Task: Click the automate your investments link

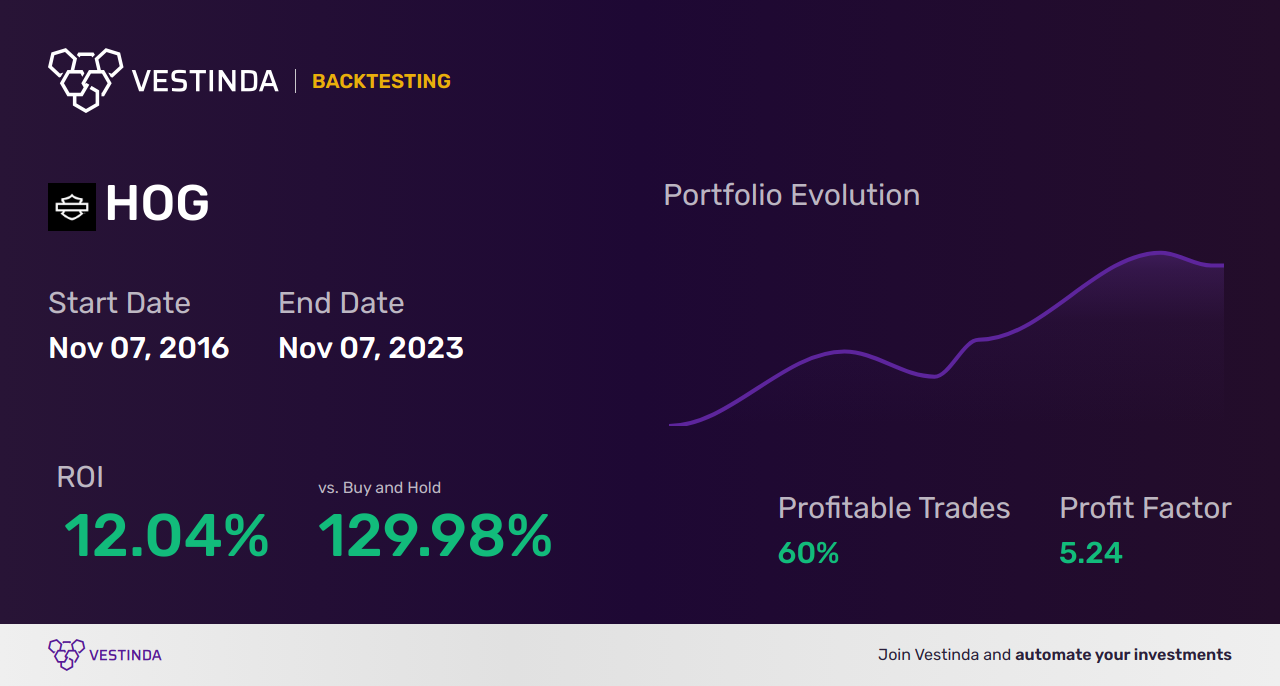Action: click(1123, 655)
